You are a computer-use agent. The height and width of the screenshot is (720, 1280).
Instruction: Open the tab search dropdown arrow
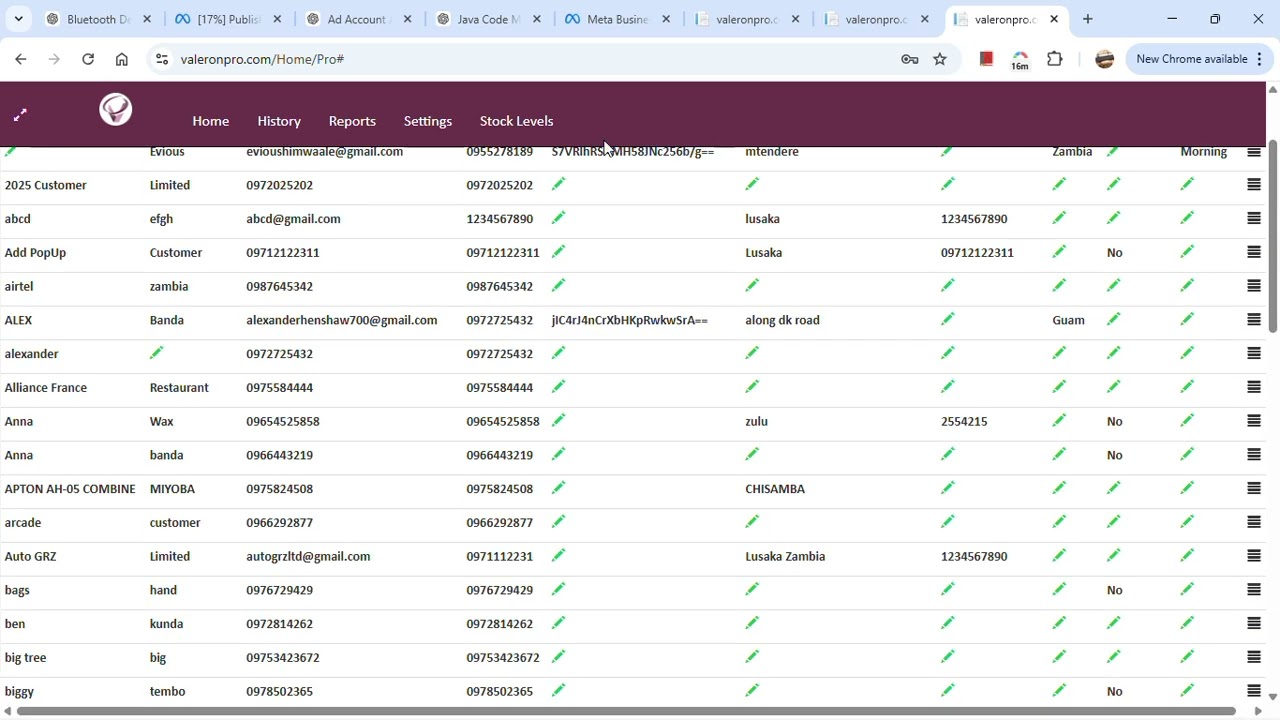tap(18, 19)
